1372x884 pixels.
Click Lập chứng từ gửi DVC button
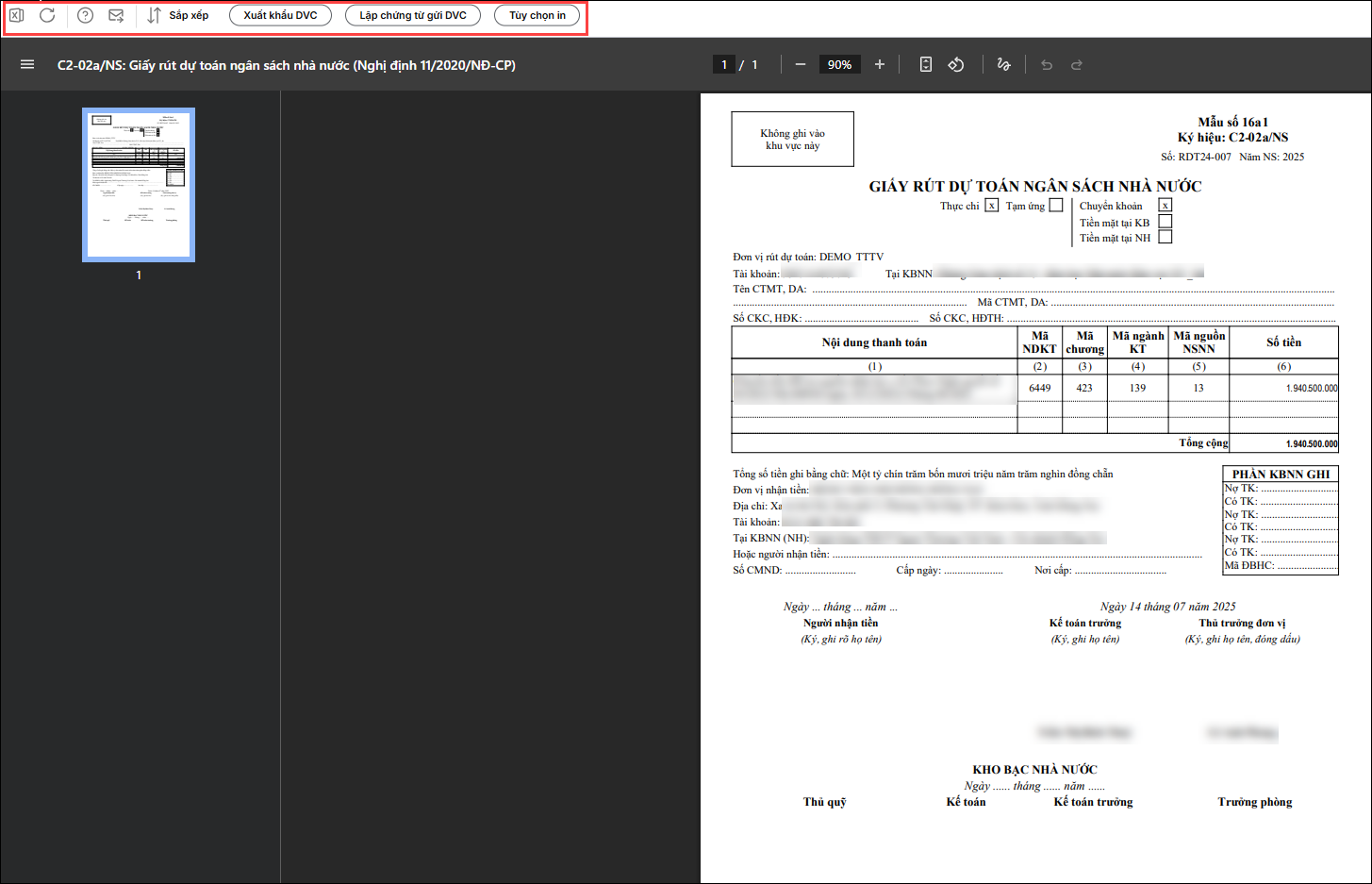click(x=413, y=15)
